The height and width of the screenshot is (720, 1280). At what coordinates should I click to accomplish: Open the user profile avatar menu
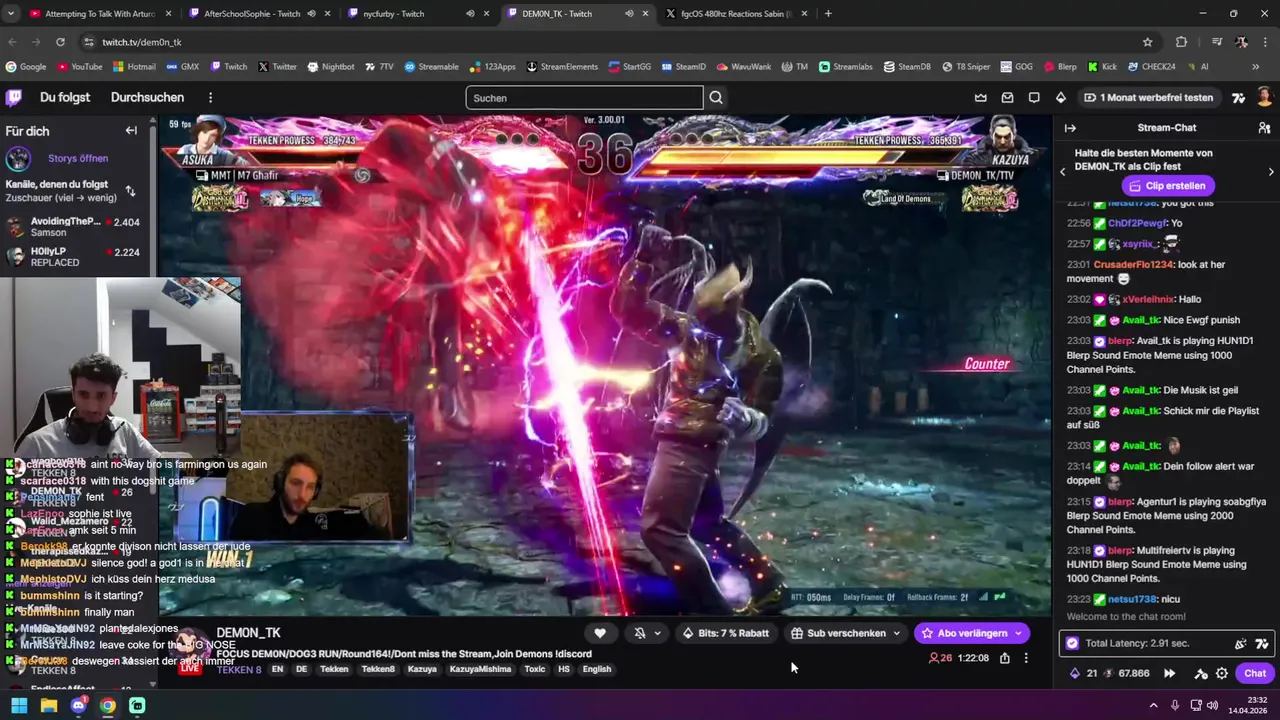tap(1265, 97)
